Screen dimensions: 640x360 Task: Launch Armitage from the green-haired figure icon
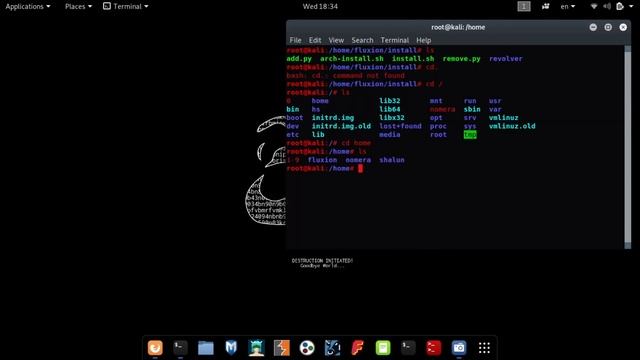[256, 348]
